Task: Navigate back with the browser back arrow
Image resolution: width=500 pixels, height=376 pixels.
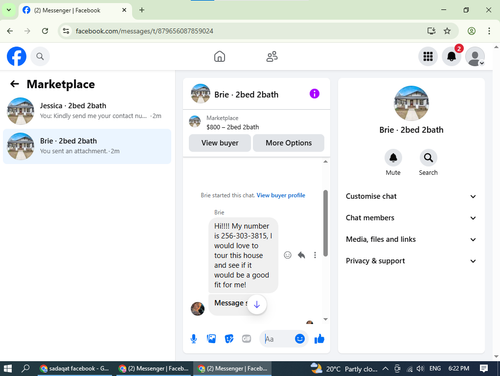Action: pyautogui.click(x=10, y=31)
